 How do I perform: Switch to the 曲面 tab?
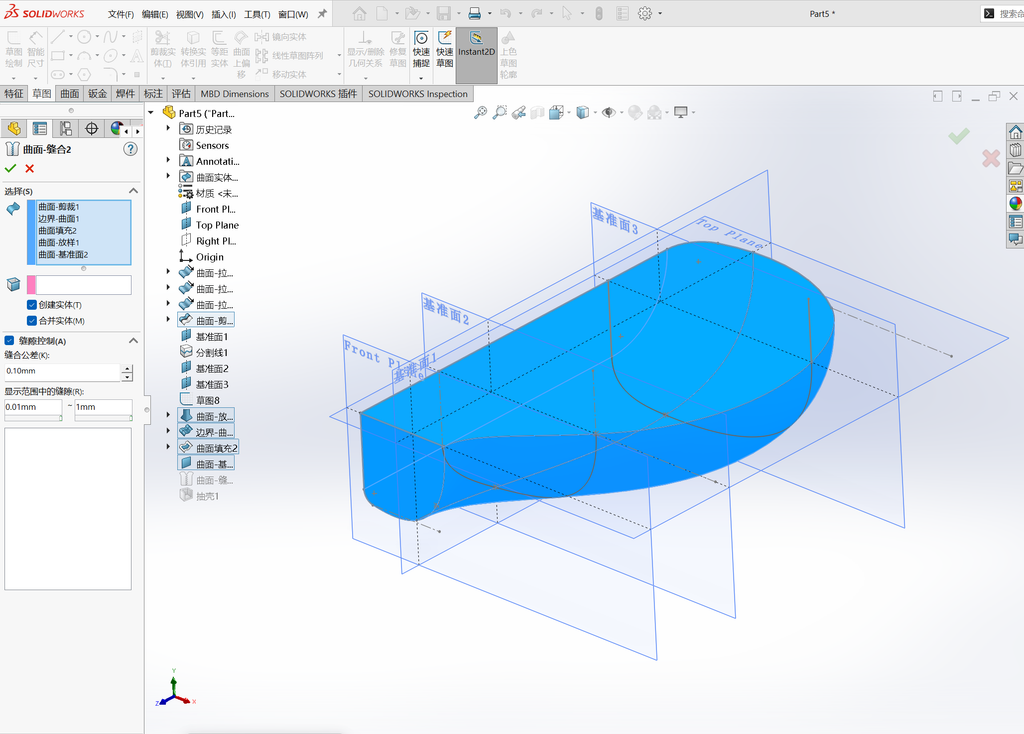(x=70, y=93)
